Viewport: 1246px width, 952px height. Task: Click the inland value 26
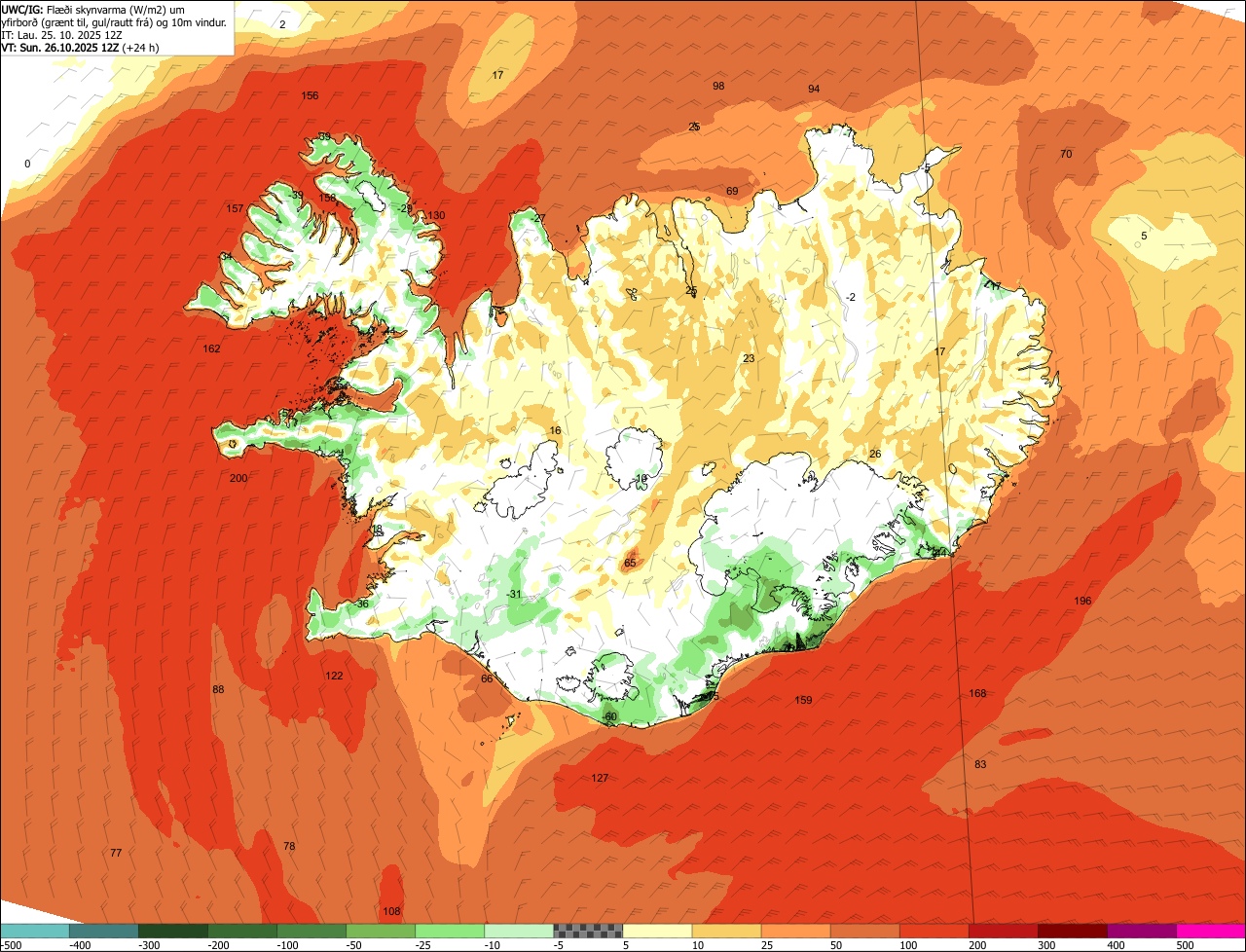point(875,454)
